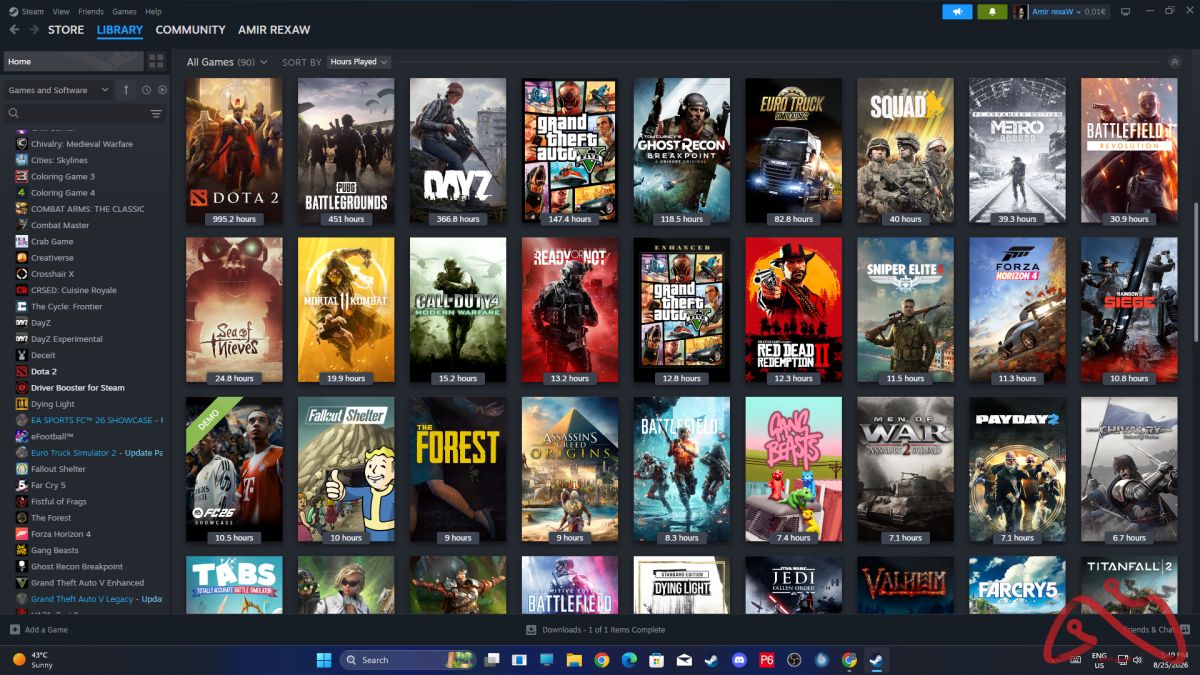This screenshot has height=675, width=1200.
Task: Open OBS Studio from the taskbar
Action: coord(794,660)
